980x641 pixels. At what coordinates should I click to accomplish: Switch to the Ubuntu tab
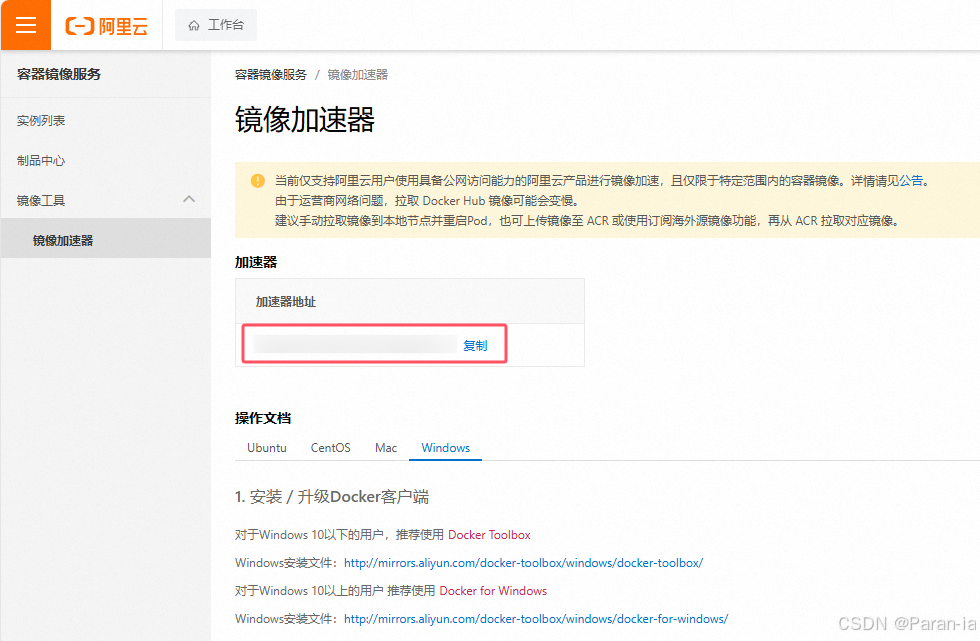(267, 448)
